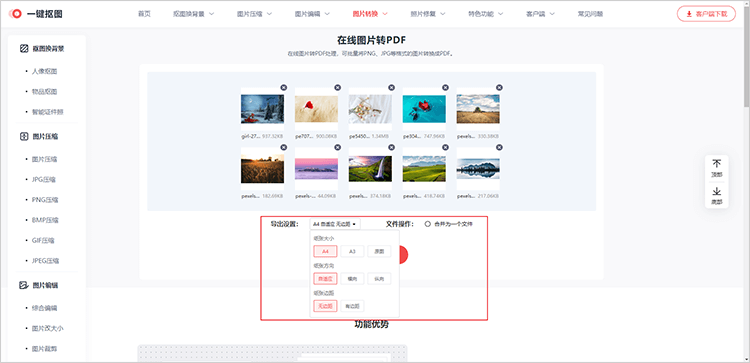Image resolution: width=750 pixels, height=363 pixels.
Task: Click the red poppy thumbnail
Action: pos(316,109)
